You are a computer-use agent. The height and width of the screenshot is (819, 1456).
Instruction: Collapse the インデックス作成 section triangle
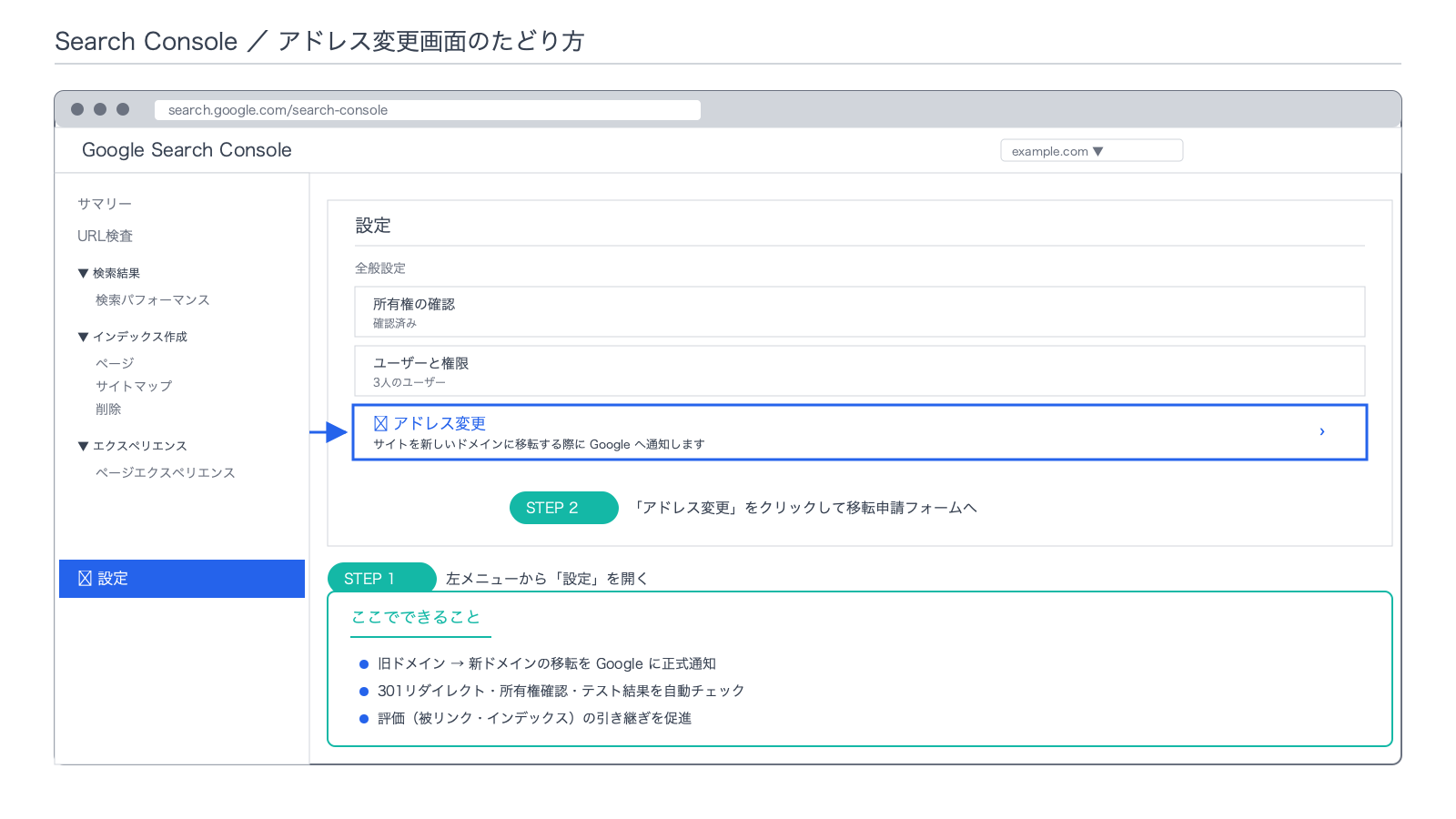[x=83, y=337]
